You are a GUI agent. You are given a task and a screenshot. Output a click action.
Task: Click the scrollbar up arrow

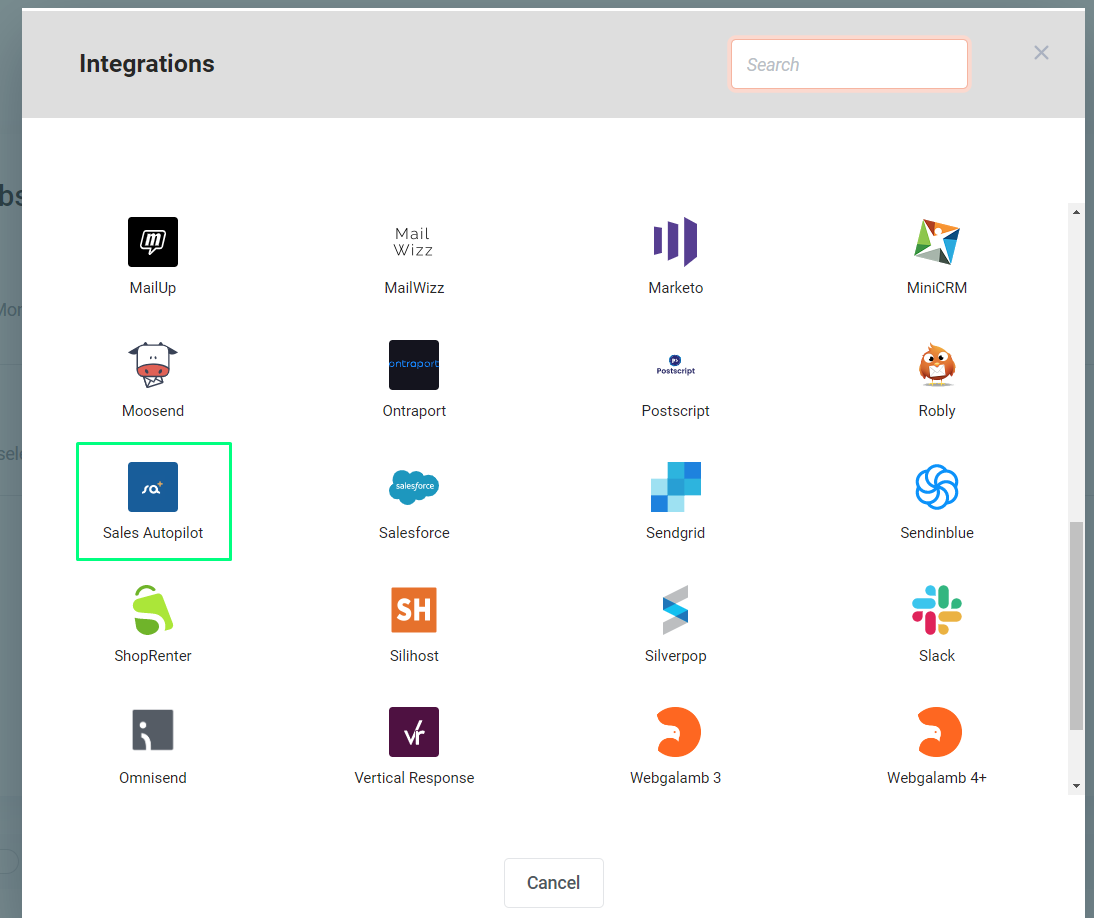coord(1077,211)
